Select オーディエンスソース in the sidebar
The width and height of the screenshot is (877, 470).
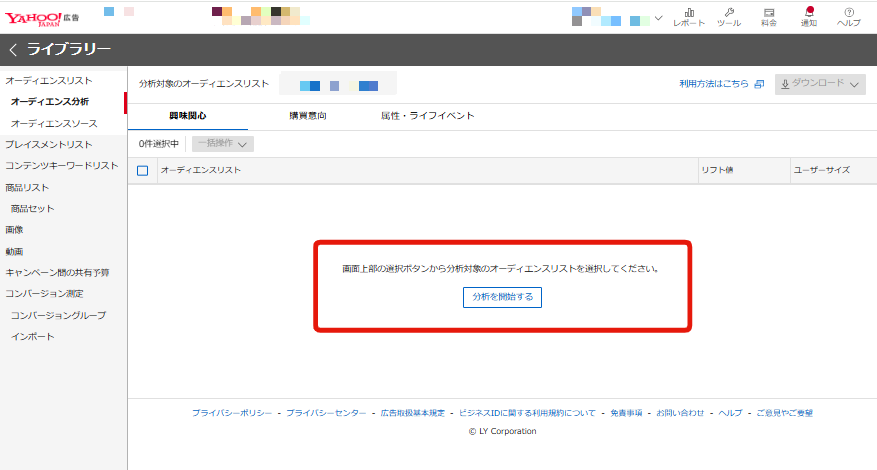54,123
